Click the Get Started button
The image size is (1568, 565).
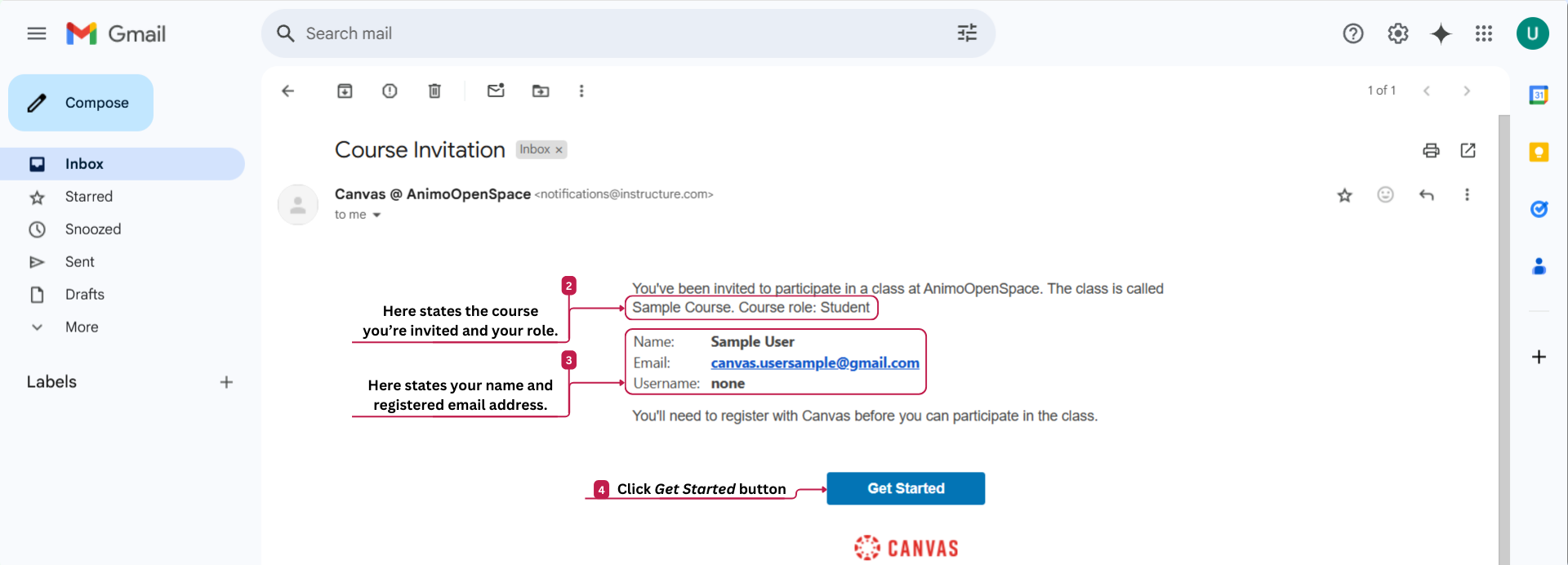click(905, 488)
